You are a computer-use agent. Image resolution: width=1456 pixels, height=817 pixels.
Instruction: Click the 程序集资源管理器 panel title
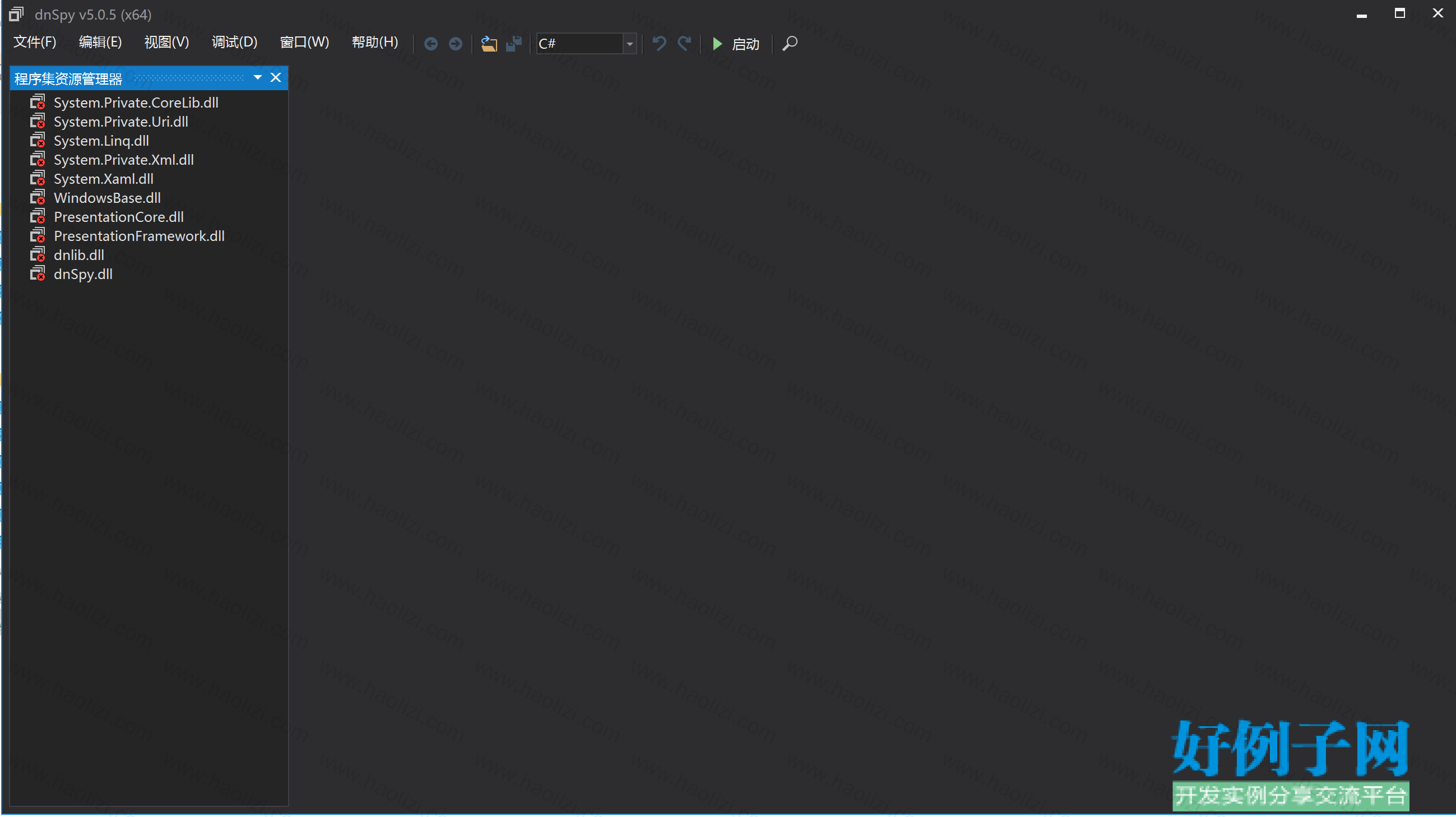[68, 78]
